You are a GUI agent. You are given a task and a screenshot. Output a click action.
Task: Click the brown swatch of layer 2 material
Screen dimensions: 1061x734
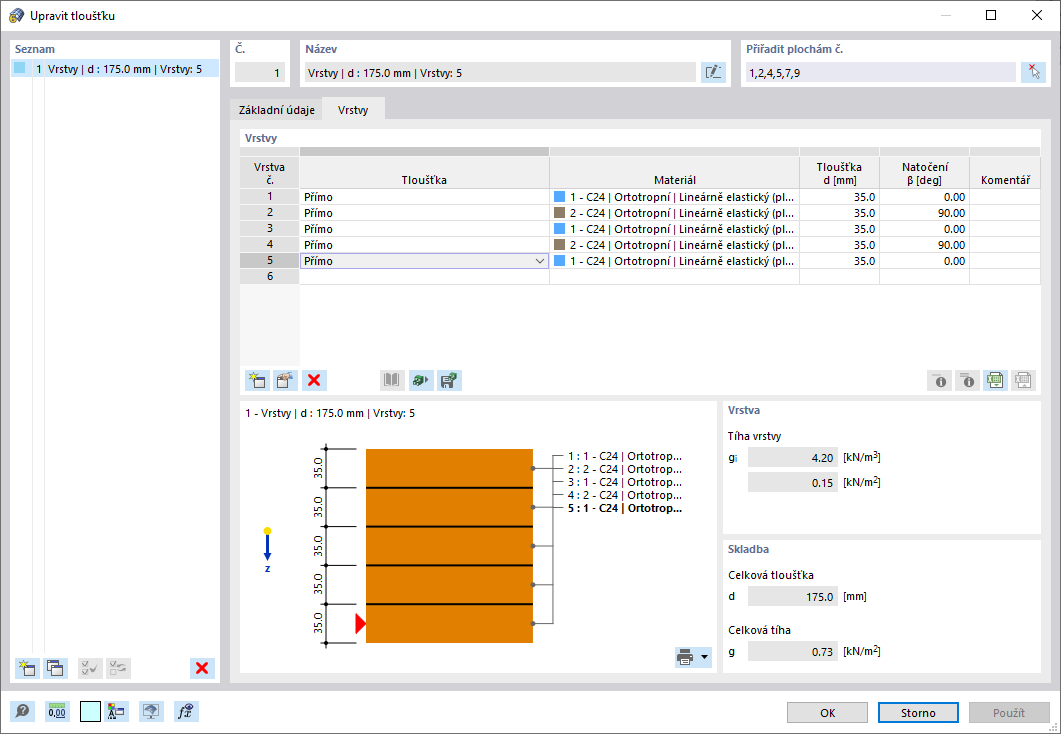point(560,213)
